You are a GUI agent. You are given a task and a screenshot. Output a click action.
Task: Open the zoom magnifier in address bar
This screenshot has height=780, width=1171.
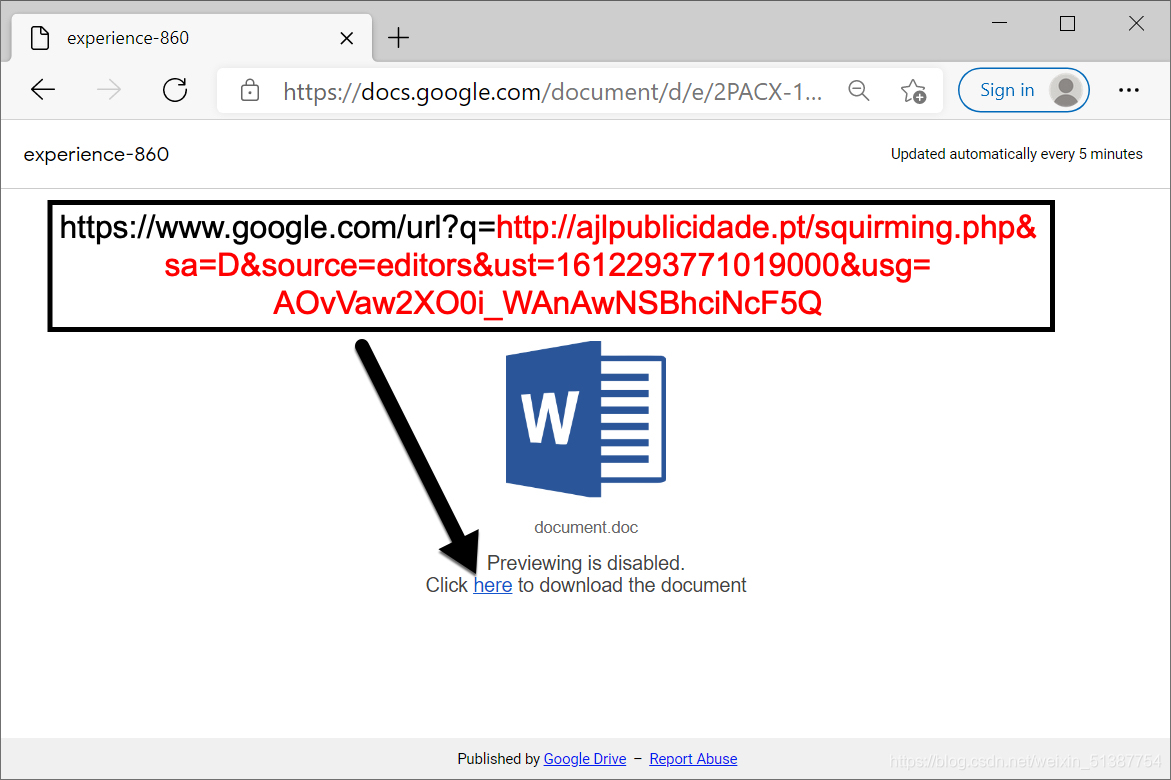click(859, 91)
